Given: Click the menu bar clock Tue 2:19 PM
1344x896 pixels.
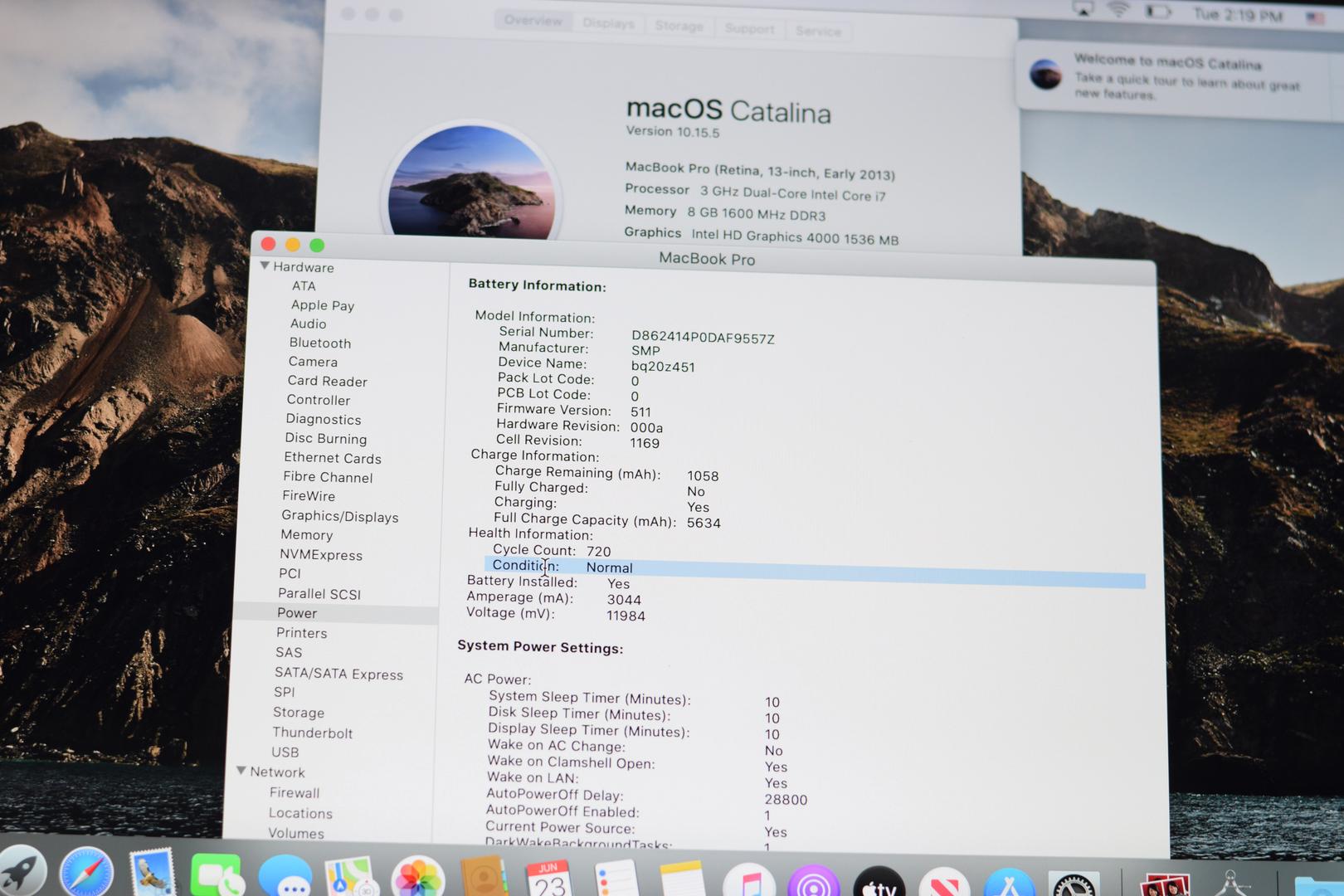Looking at the screenshot, I should (1238, 14).
